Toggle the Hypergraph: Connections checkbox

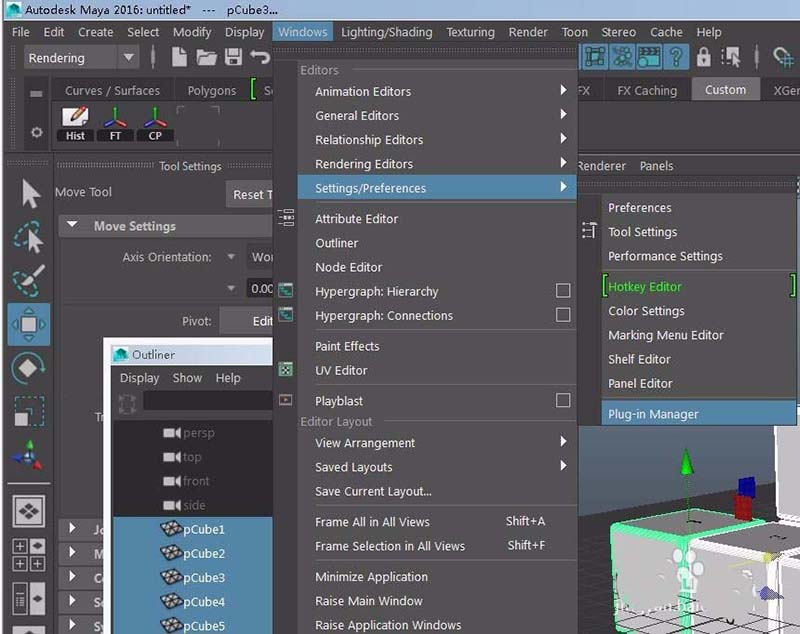point(565,316)
